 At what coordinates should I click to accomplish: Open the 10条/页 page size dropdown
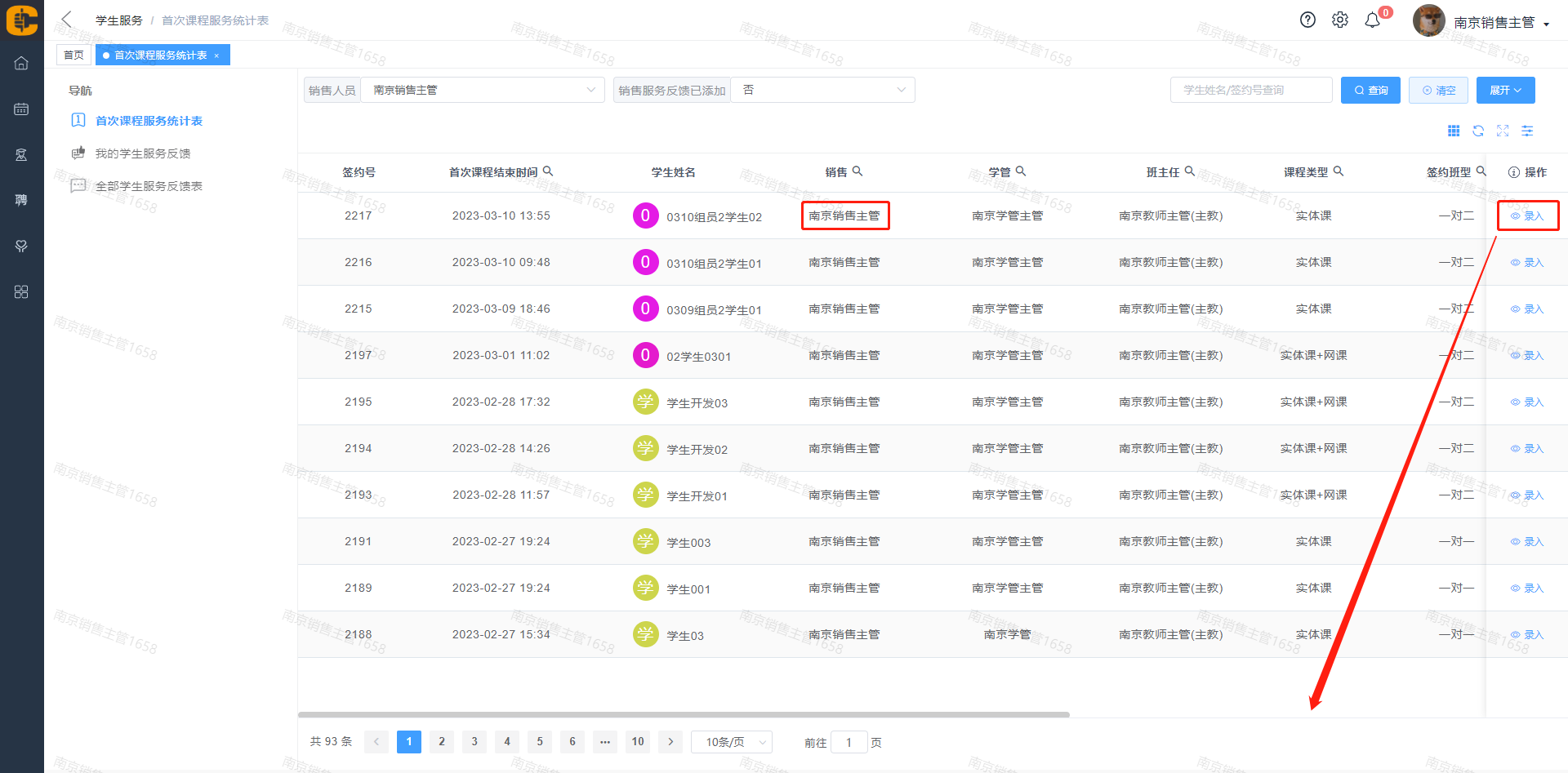[731, 742]
